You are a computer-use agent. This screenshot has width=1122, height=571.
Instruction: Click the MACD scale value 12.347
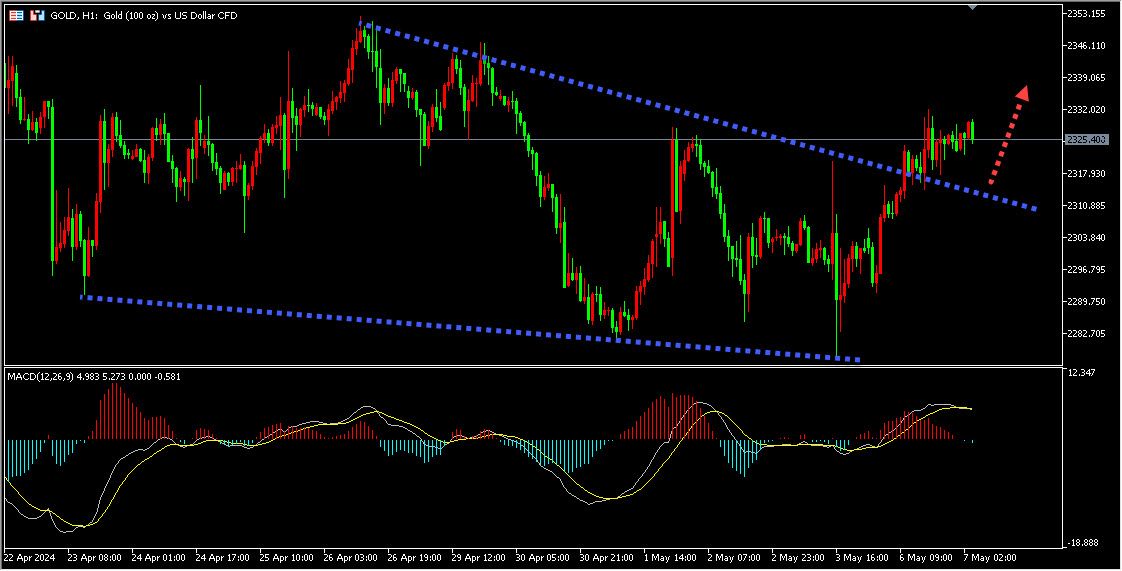[1082, 373]
